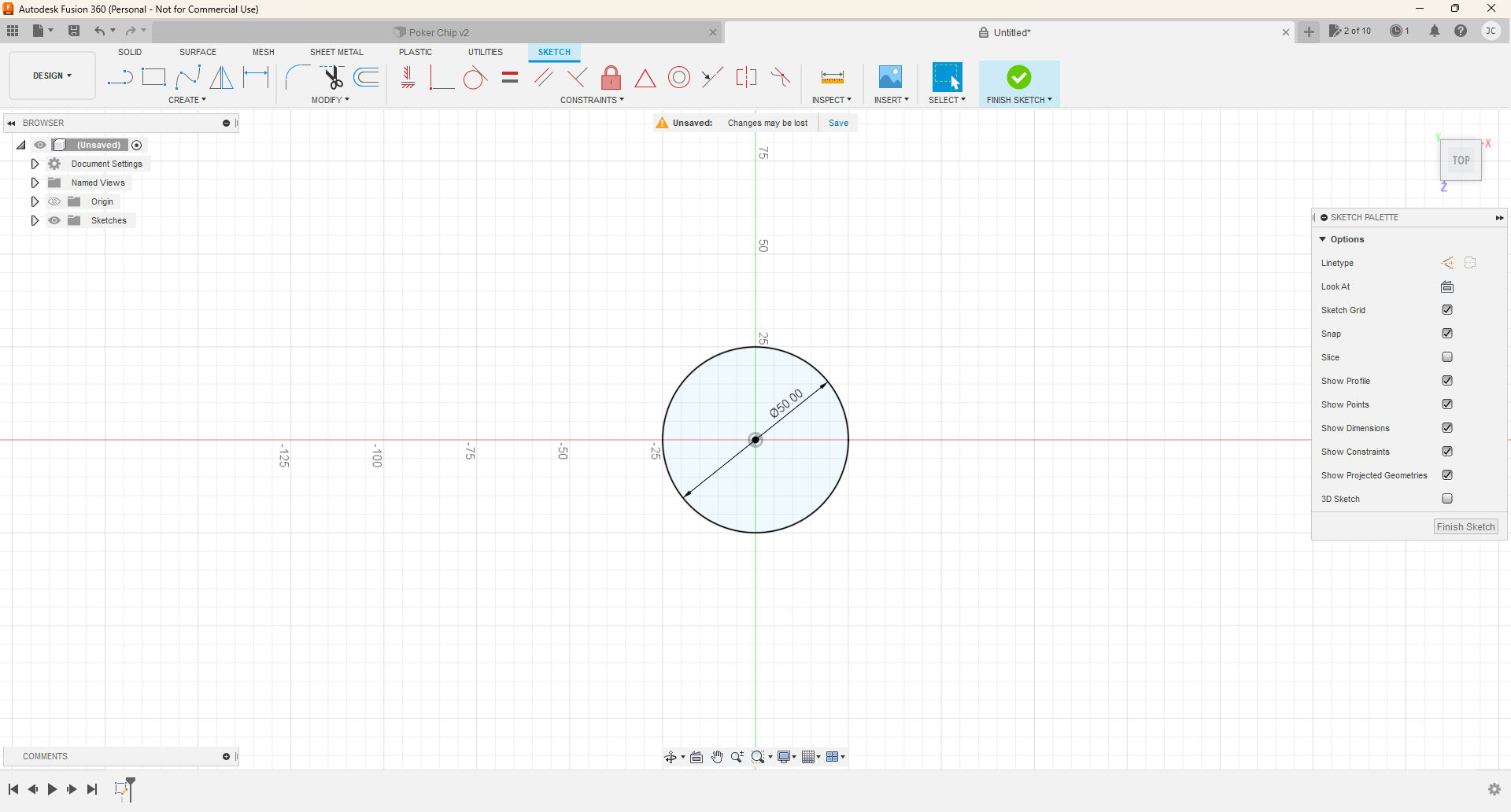Open the DESIGN workspace dropdown

[53, 76]
